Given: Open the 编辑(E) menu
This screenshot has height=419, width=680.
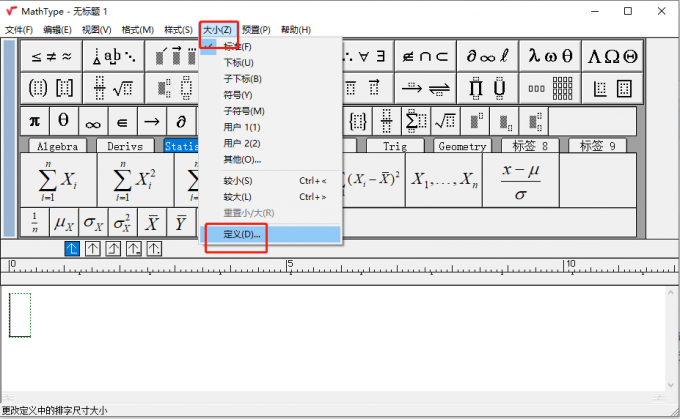Looking at the screenshot, I should 57,30.
